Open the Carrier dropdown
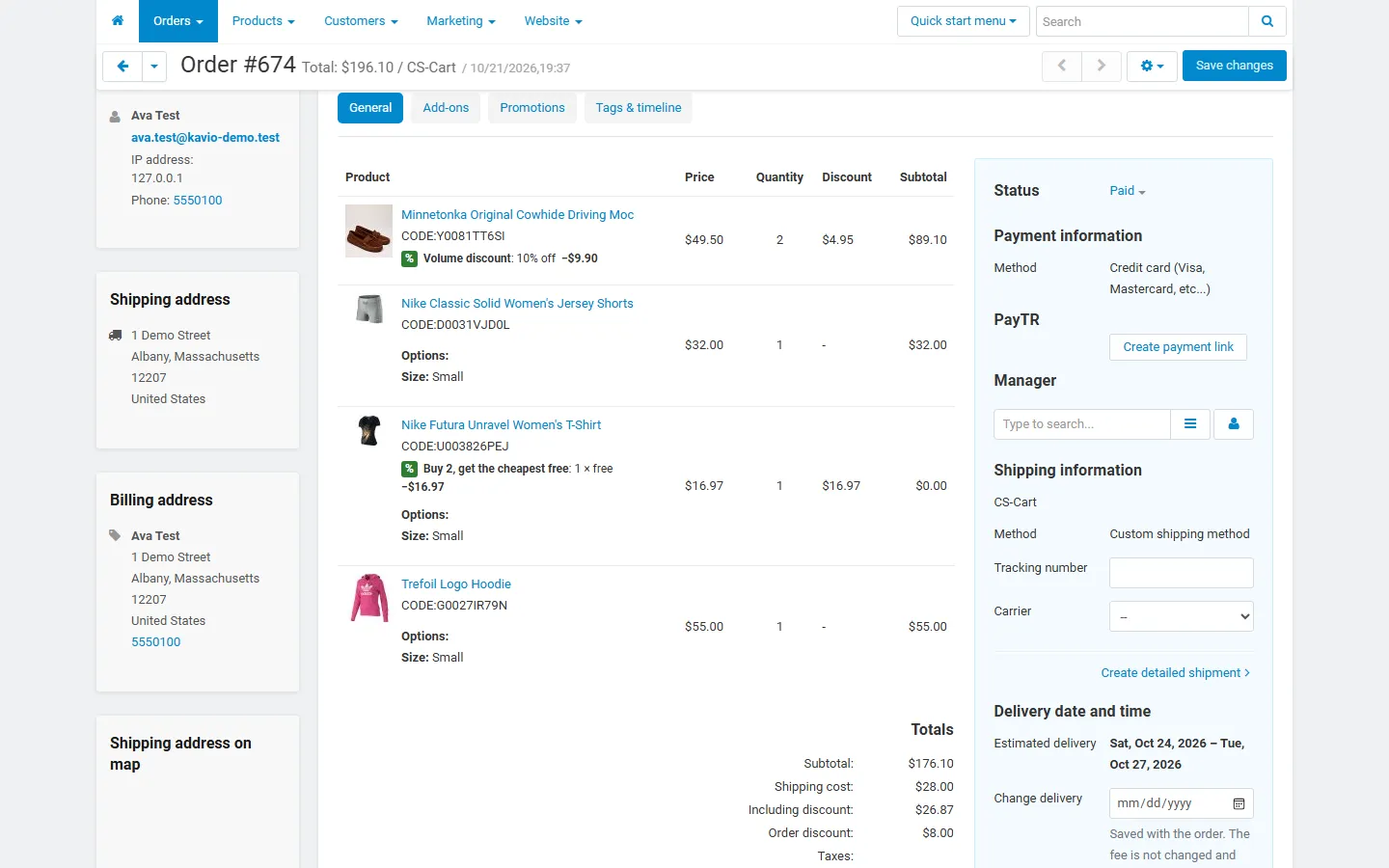The width and height of the screenshot is (1389, 868). (x=1182, y=616)
